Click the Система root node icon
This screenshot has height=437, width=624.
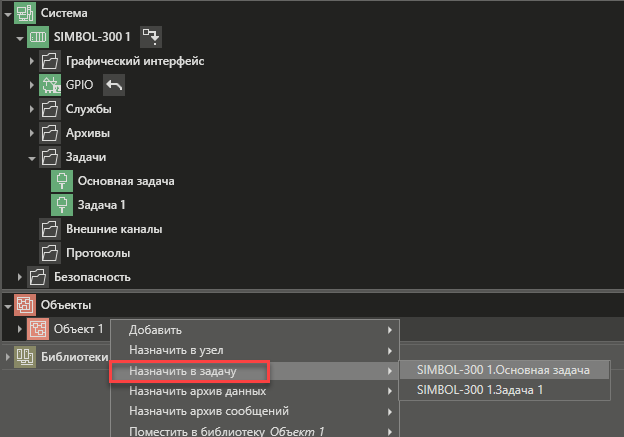pyautogui.click(x=25, y=13)
